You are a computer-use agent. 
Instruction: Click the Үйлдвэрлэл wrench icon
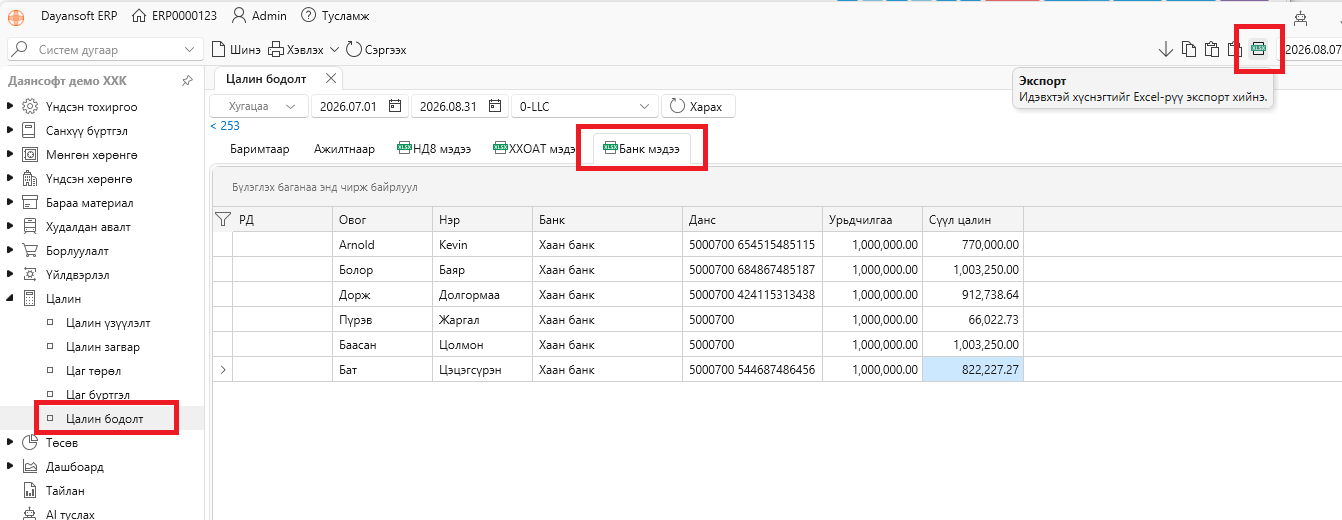[30, 275]
